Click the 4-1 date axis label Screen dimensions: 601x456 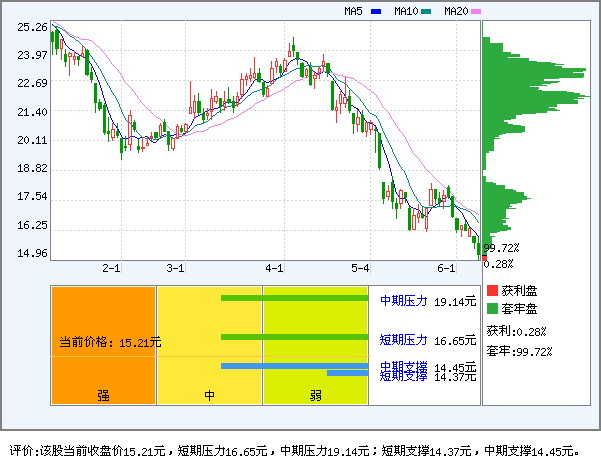click(x=275, y=269)
